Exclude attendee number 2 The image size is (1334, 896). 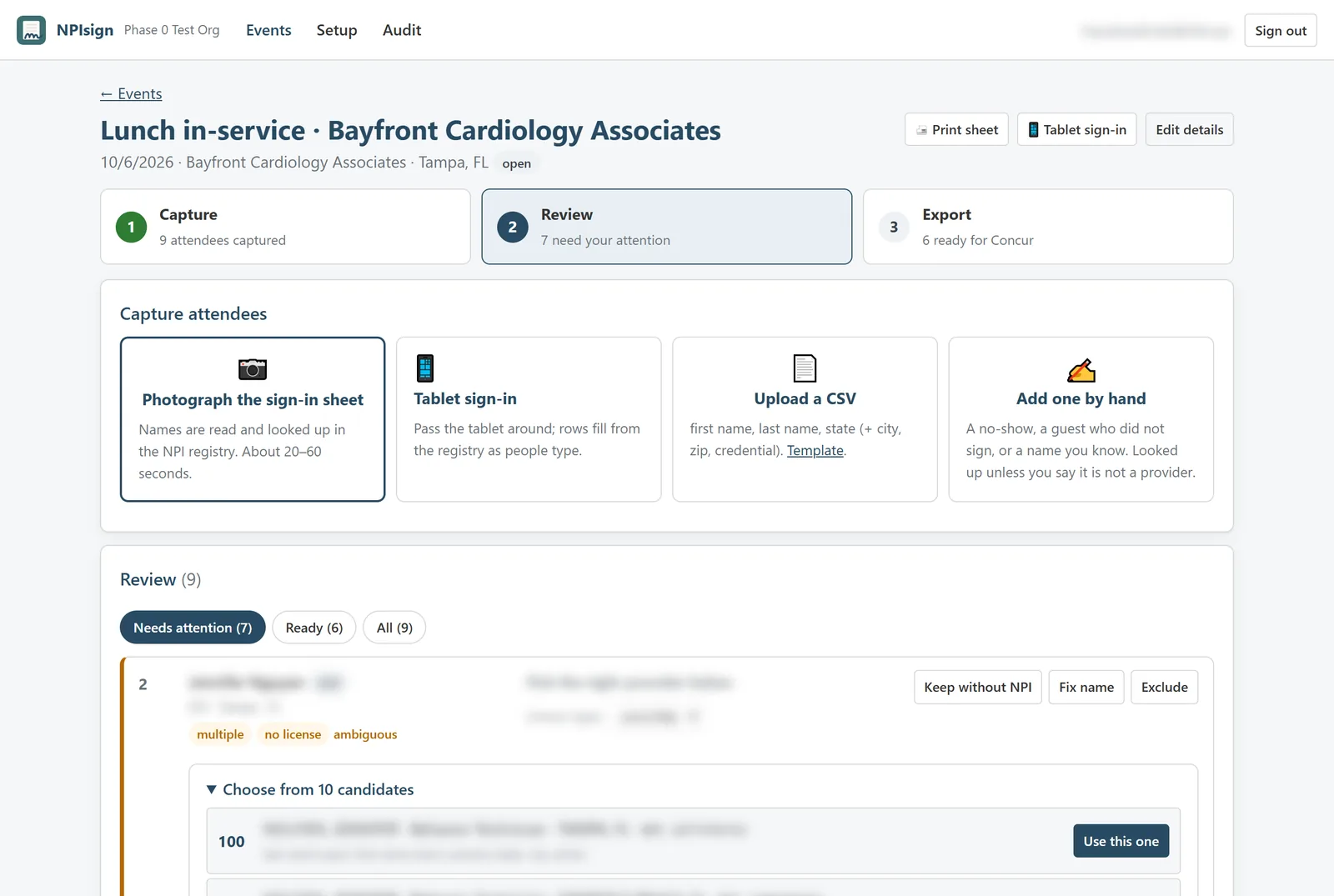pyautogui.click(x=1165, y=687)
